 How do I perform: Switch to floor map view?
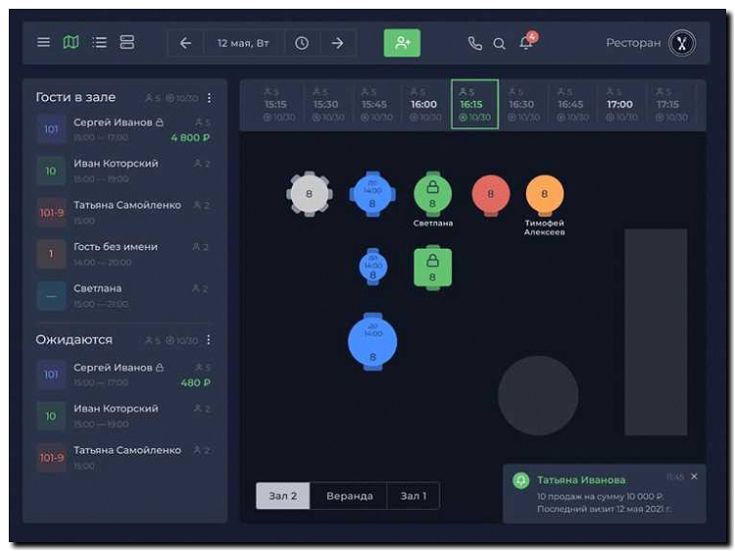pos(70,43)
